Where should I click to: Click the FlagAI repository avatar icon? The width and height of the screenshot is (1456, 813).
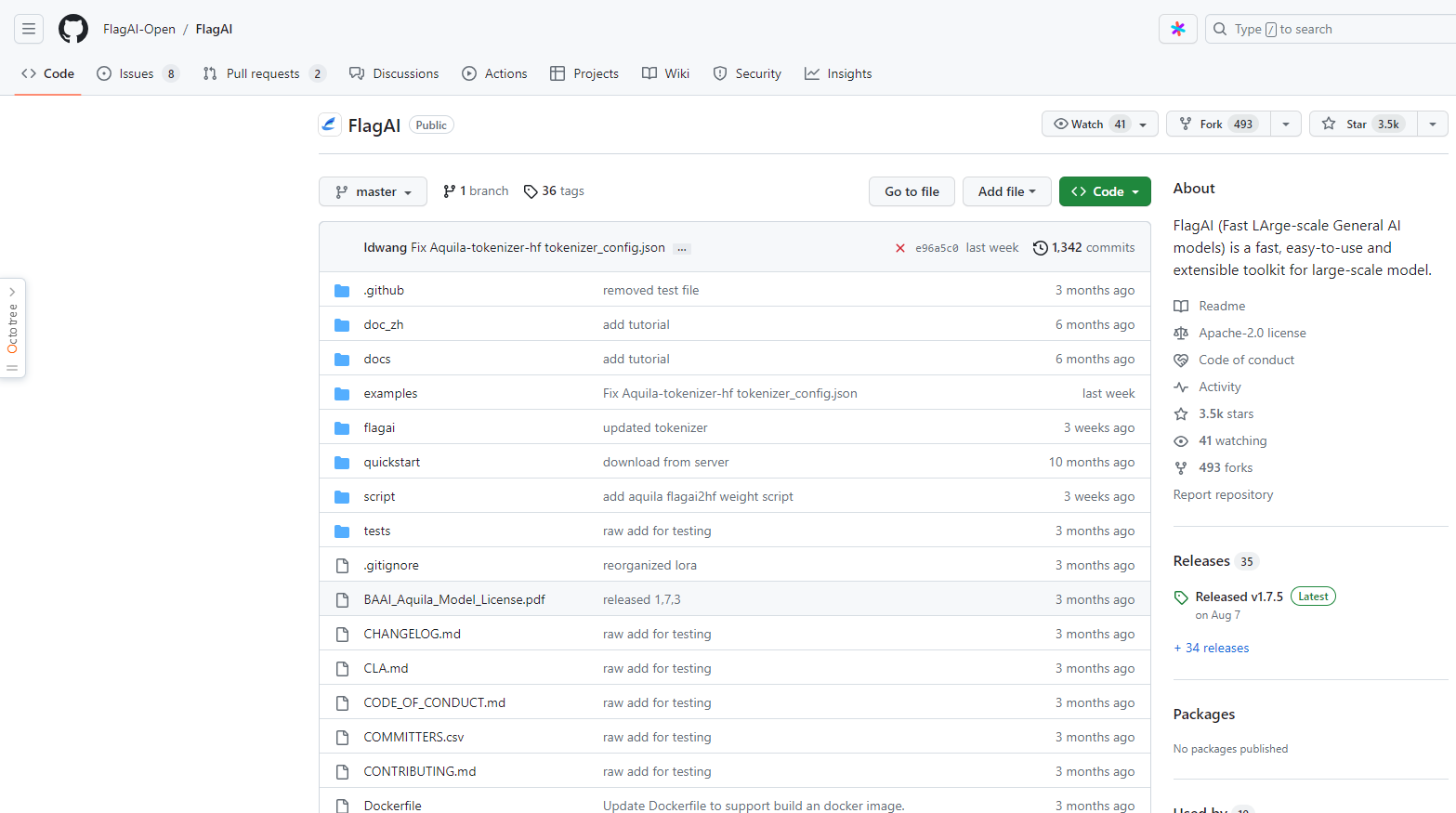tap(329, 125)
